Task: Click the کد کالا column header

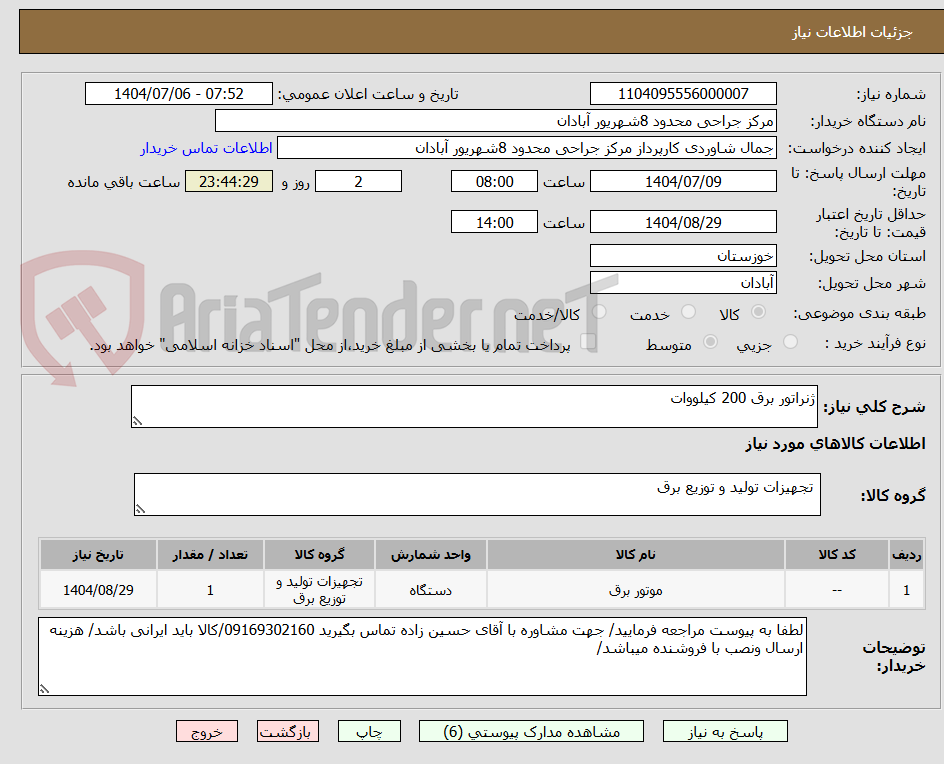Action: pyautogui.click(x=837, y=554)
